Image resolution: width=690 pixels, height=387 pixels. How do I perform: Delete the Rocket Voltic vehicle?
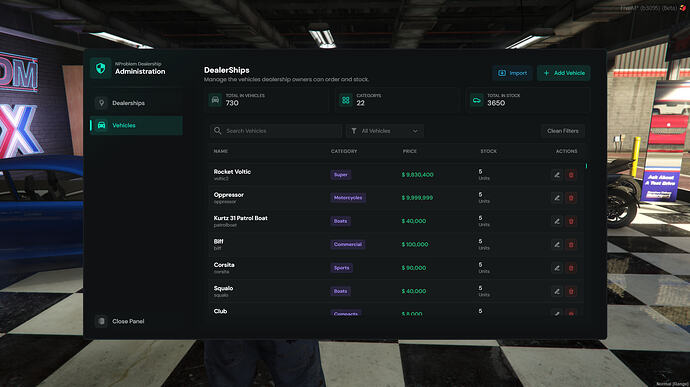coord(571,175)
